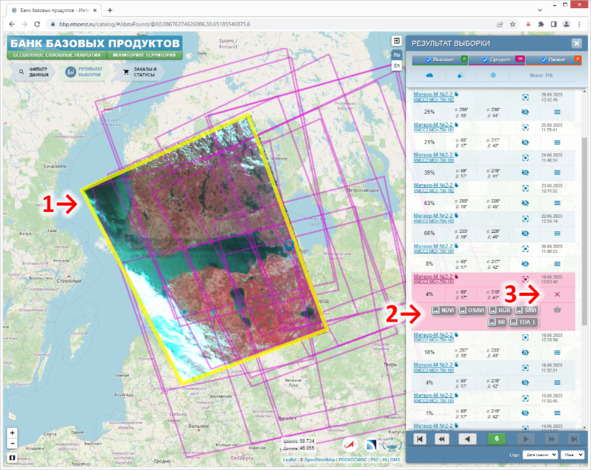Reload the browser page
Viewport: 591px width, 470px height.
[x=37, y=24]
